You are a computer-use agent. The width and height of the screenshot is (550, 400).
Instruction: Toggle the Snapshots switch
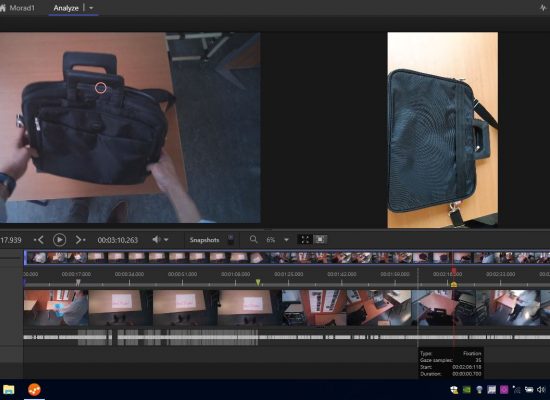click(231, 240)
